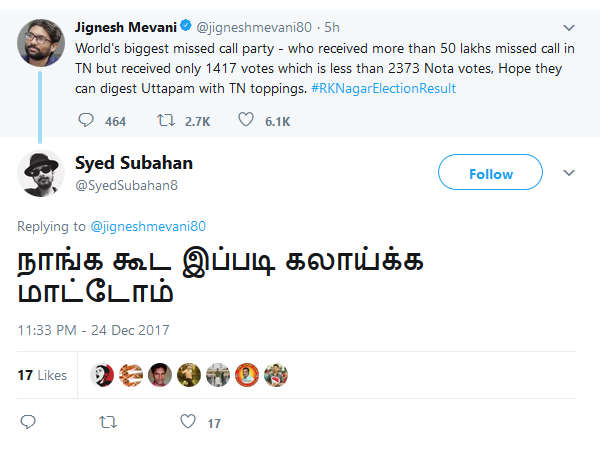This screenshot has width=600, height=450.
Task: Open Jignesh Mevani's profile picture
Action: point(39,36)
